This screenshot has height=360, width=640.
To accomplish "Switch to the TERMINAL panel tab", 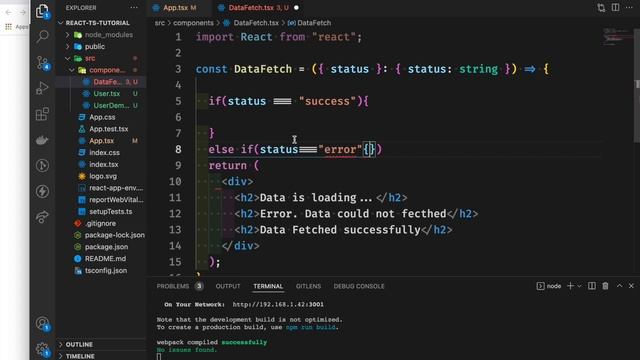I will click(268, 286).
